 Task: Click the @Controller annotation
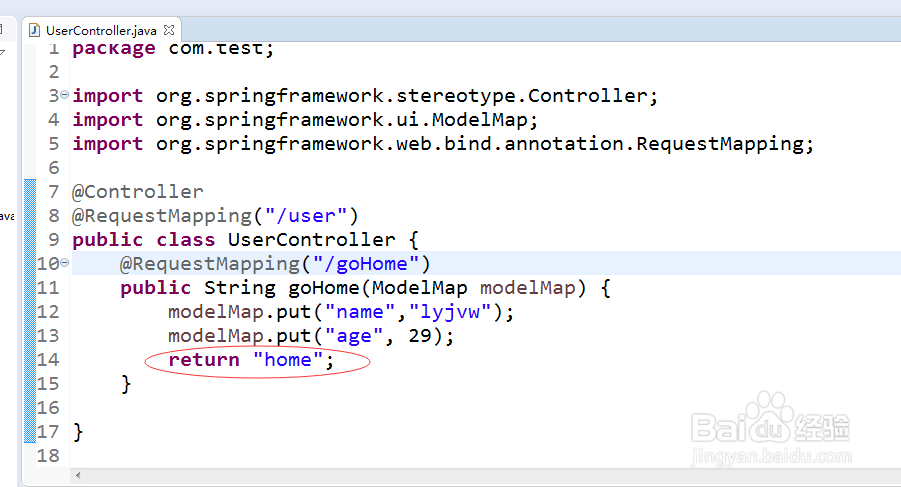tap(138, 192)
